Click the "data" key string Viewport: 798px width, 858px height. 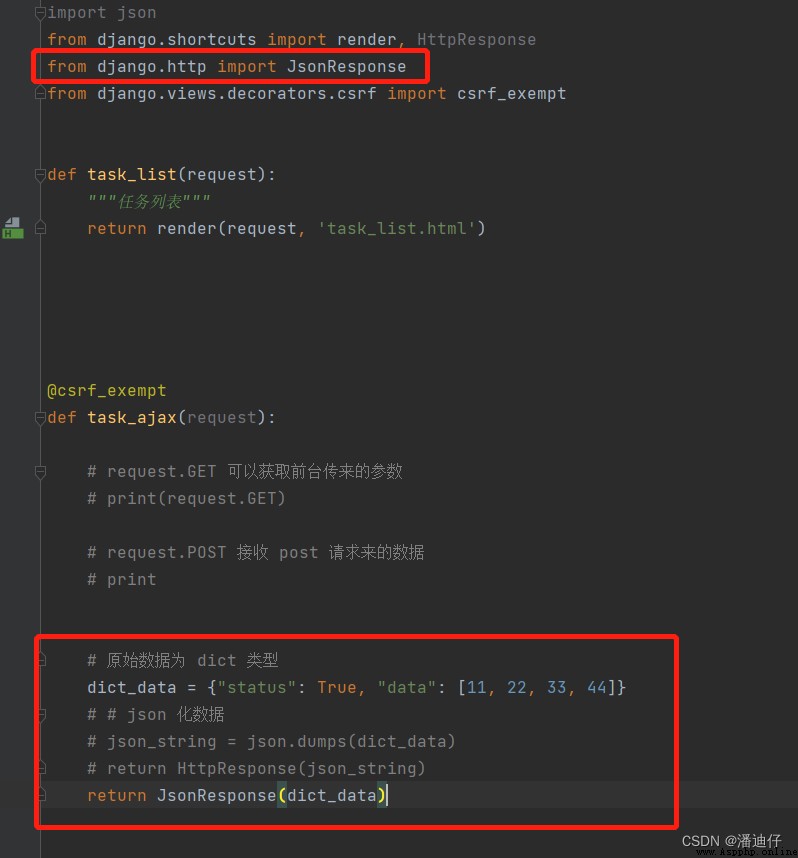[x=407, y=687]
